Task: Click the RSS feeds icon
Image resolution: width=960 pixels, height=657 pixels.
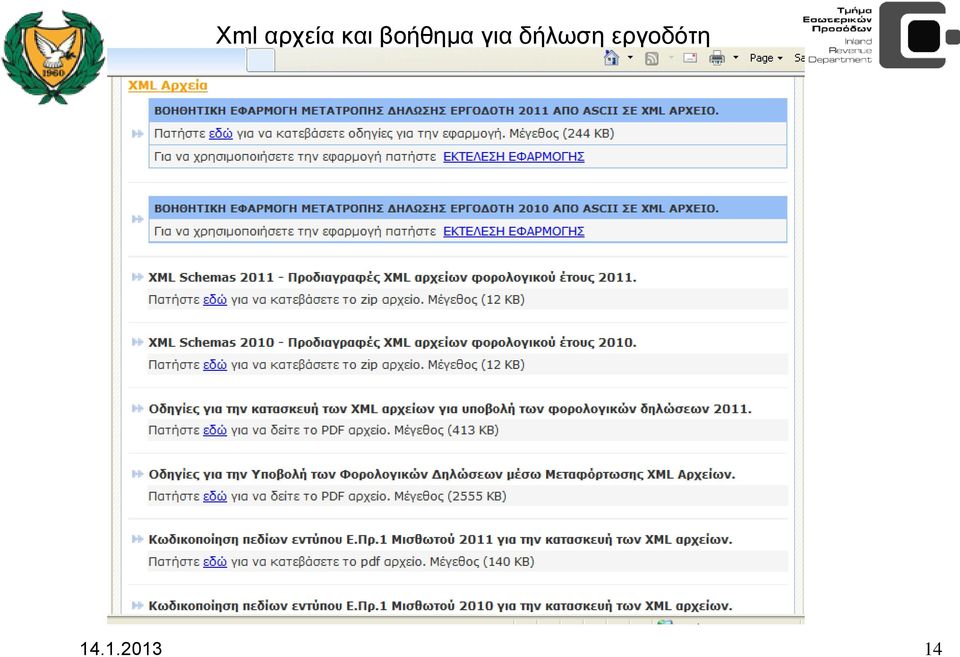Action: point(652,59)
